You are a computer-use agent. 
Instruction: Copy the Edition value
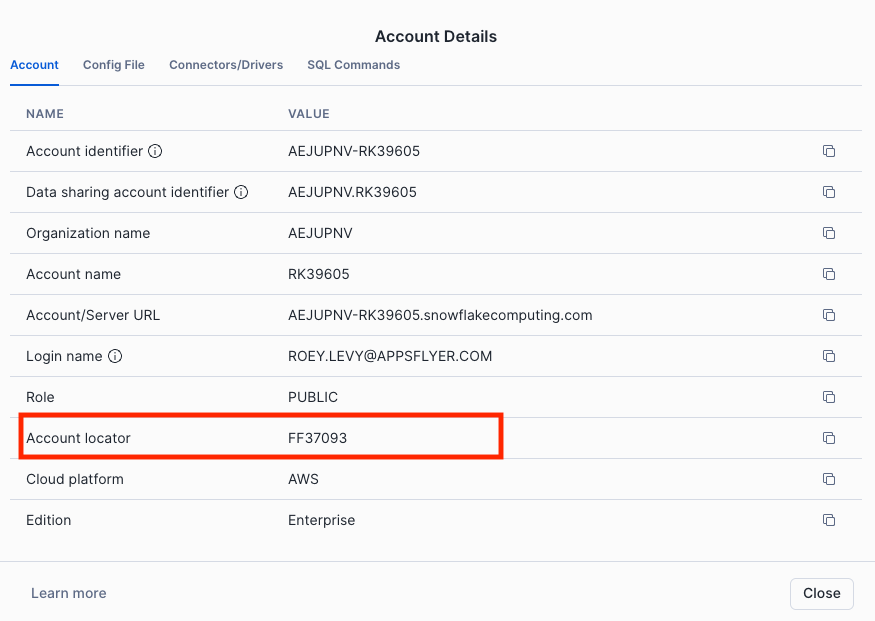(x=828, y=520)
